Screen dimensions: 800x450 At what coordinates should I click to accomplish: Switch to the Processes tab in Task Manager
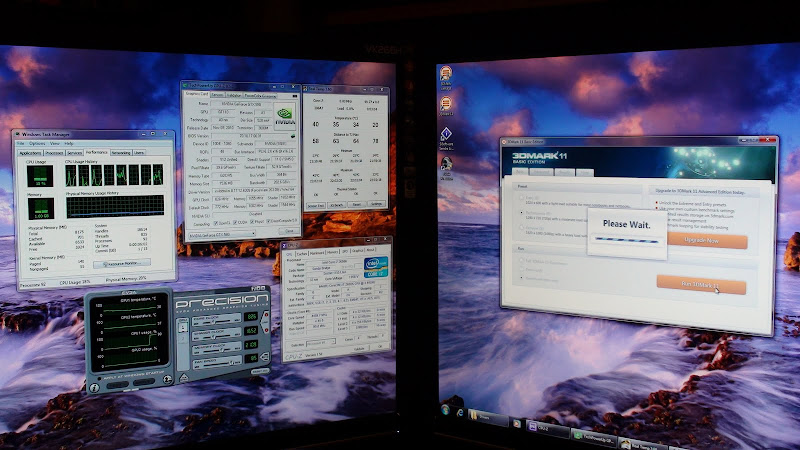coord(54,153)
